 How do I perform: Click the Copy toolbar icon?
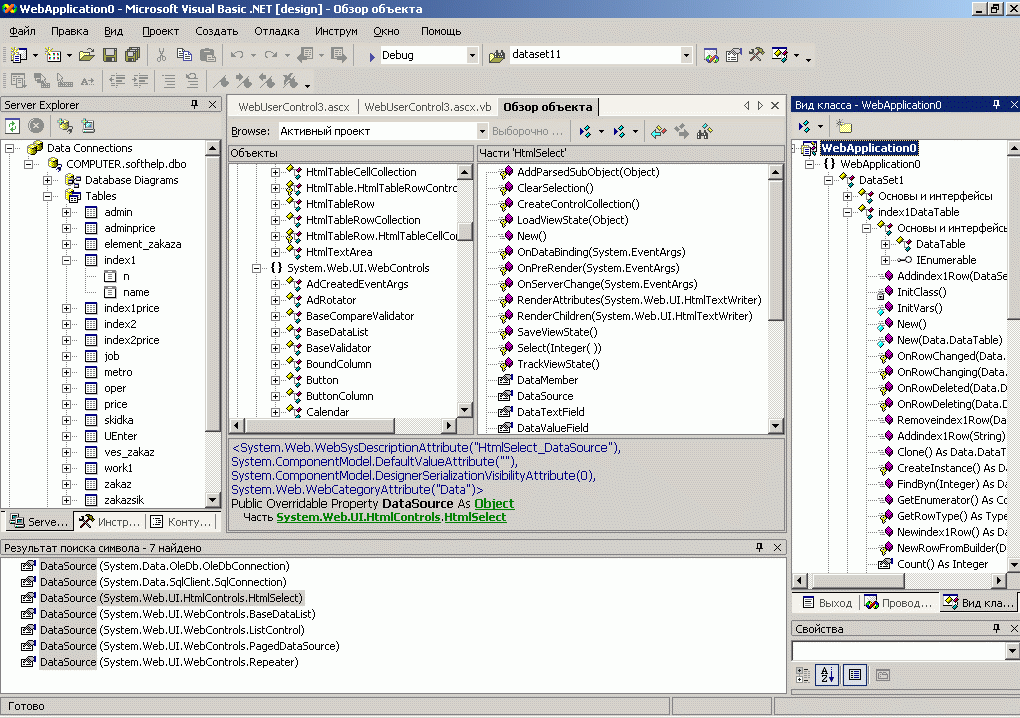[x=184, y=55]
